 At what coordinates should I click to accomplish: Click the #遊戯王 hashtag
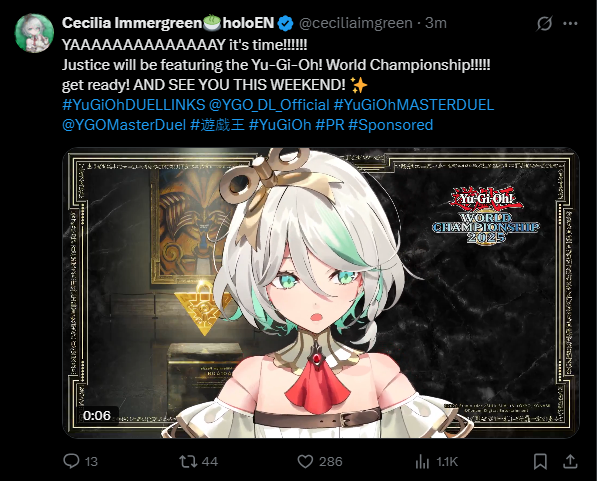217,125
